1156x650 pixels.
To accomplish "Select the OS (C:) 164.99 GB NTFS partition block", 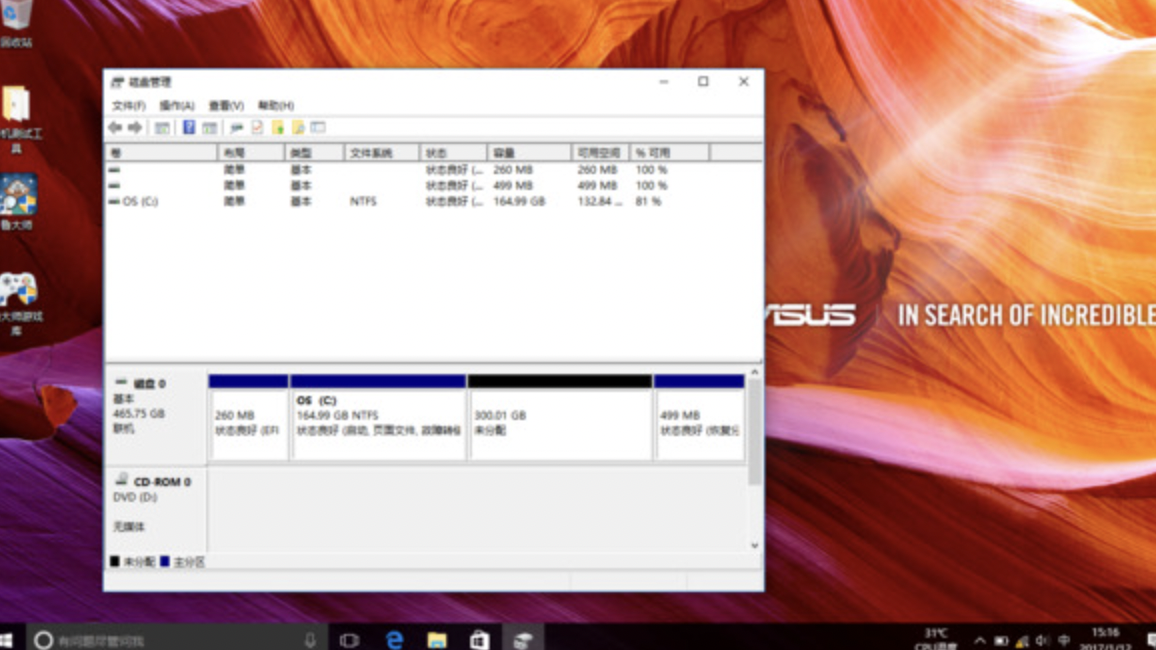I will [378, 418].
